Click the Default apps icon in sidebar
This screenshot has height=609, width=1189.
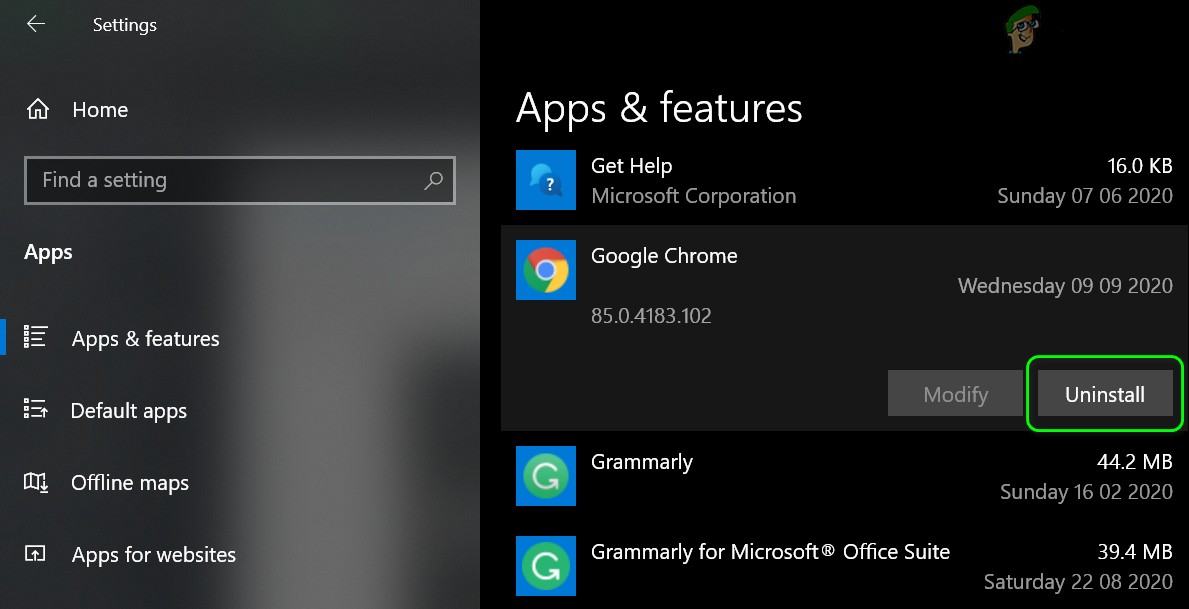pos(36,410)
